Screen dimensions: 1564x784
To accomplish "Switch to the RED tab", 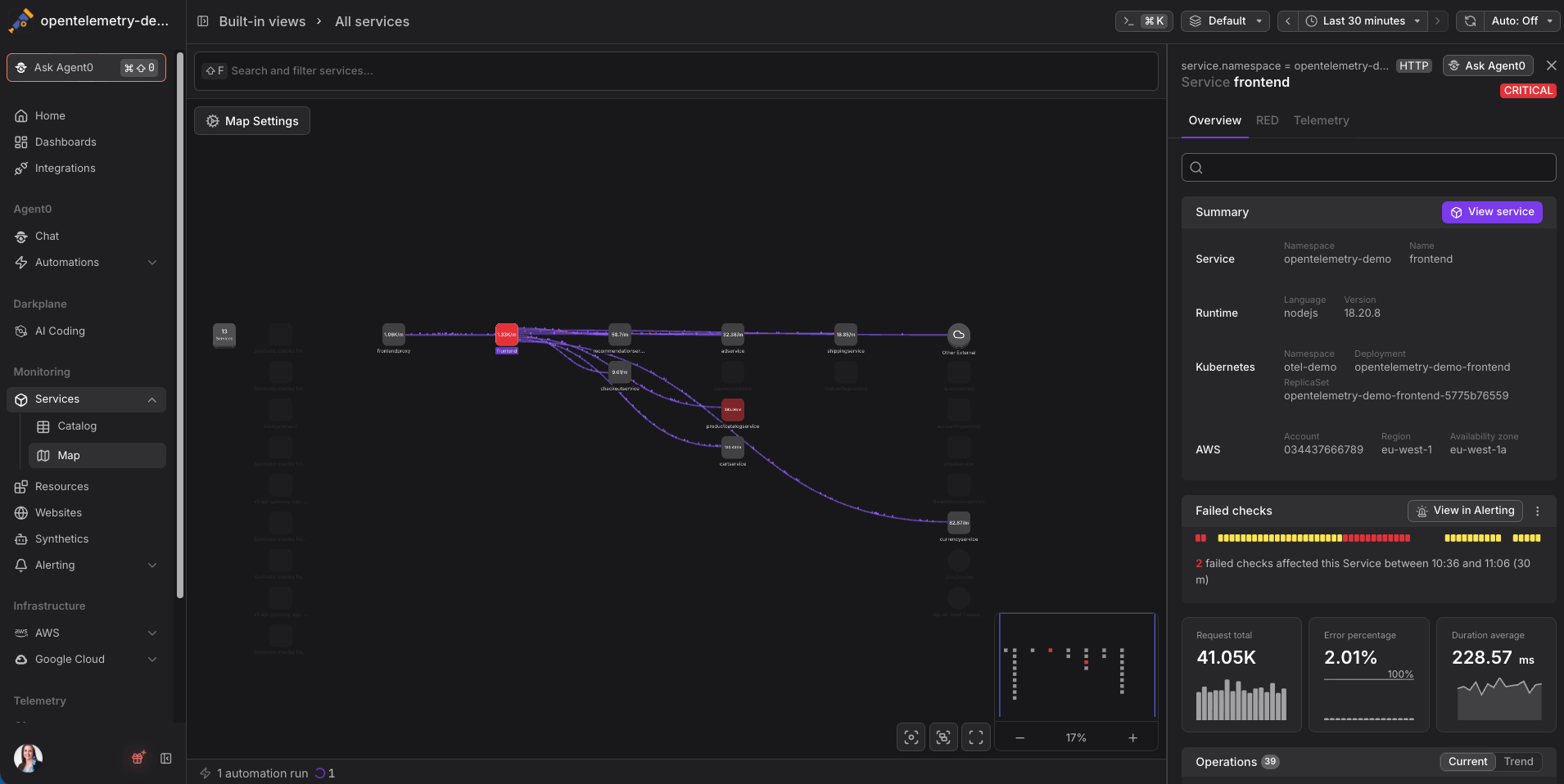I will tap(1267, 120).
